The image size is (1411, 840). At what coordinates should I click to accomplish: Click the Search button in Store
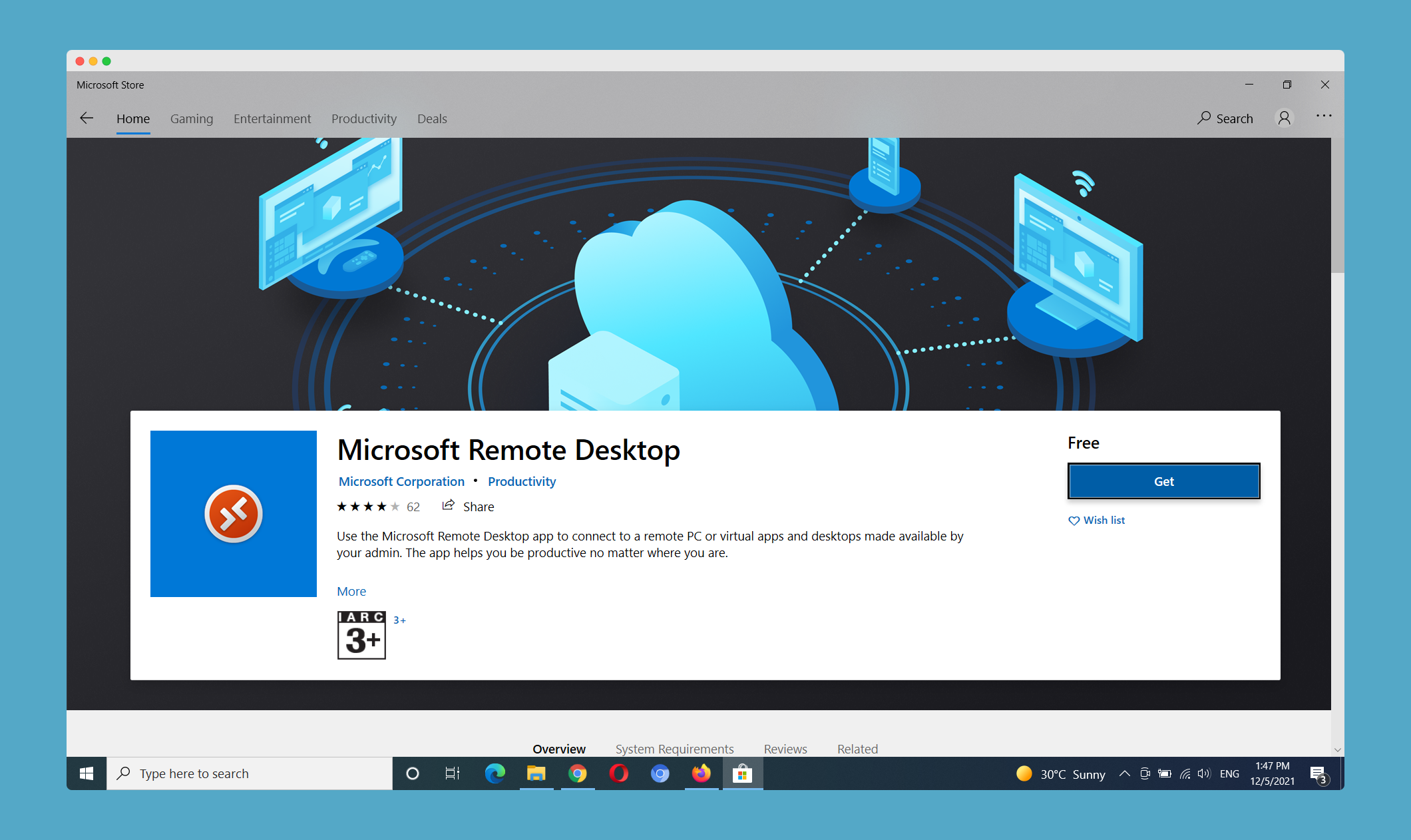click(x=1225, y=118)
